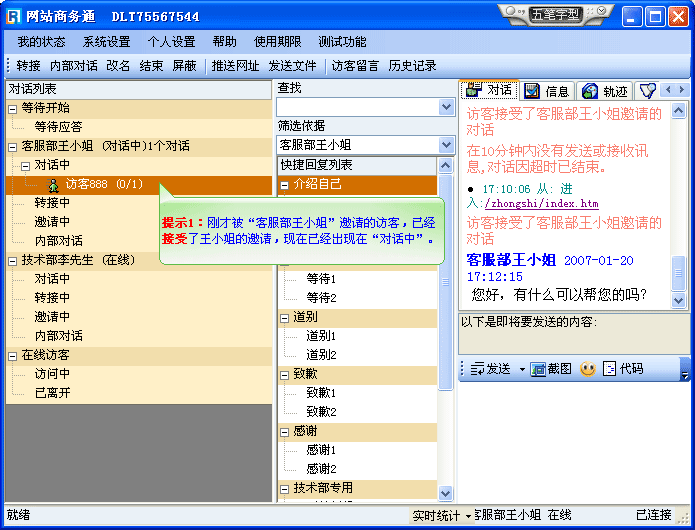Screen dimensions: 695x530
Task: Click the 历史记录 toolbar button
Action: click(412, 66)
